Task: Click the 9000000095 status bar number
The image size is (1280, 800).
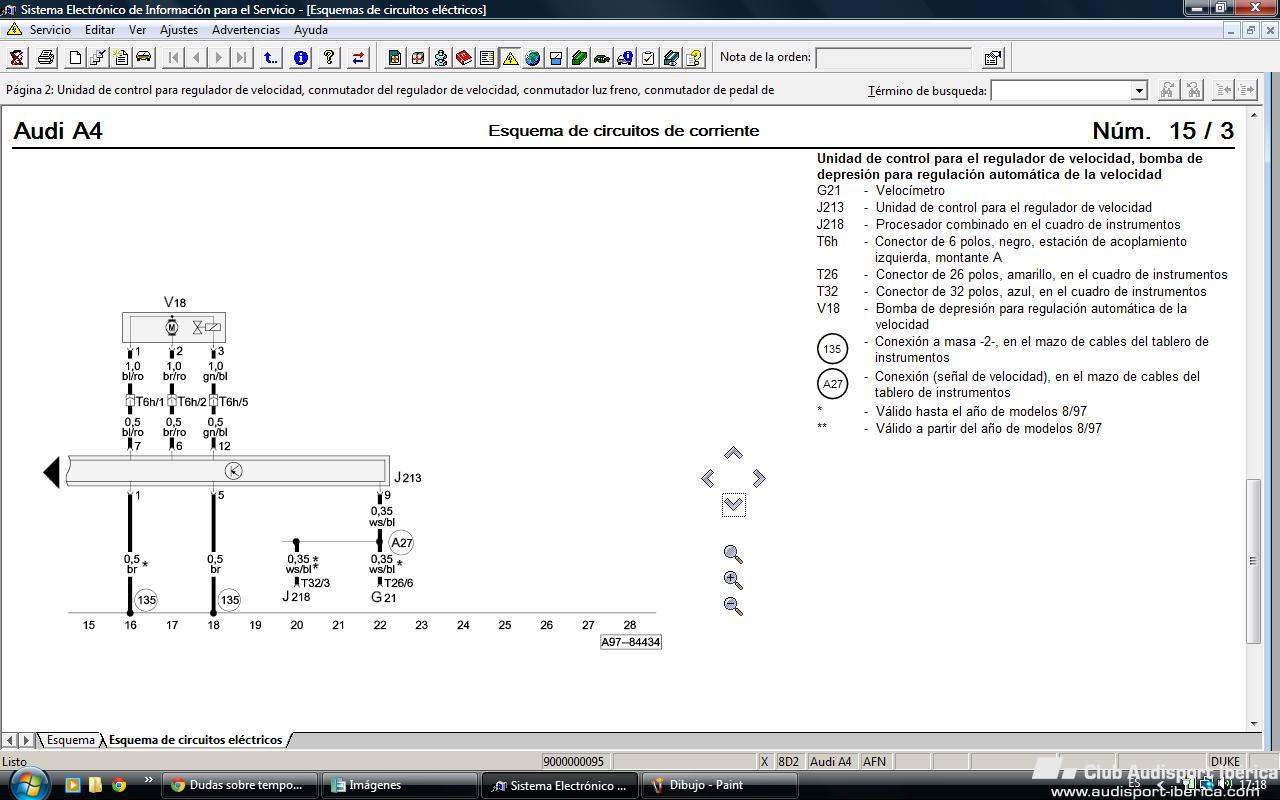Action: click(574, 762)
